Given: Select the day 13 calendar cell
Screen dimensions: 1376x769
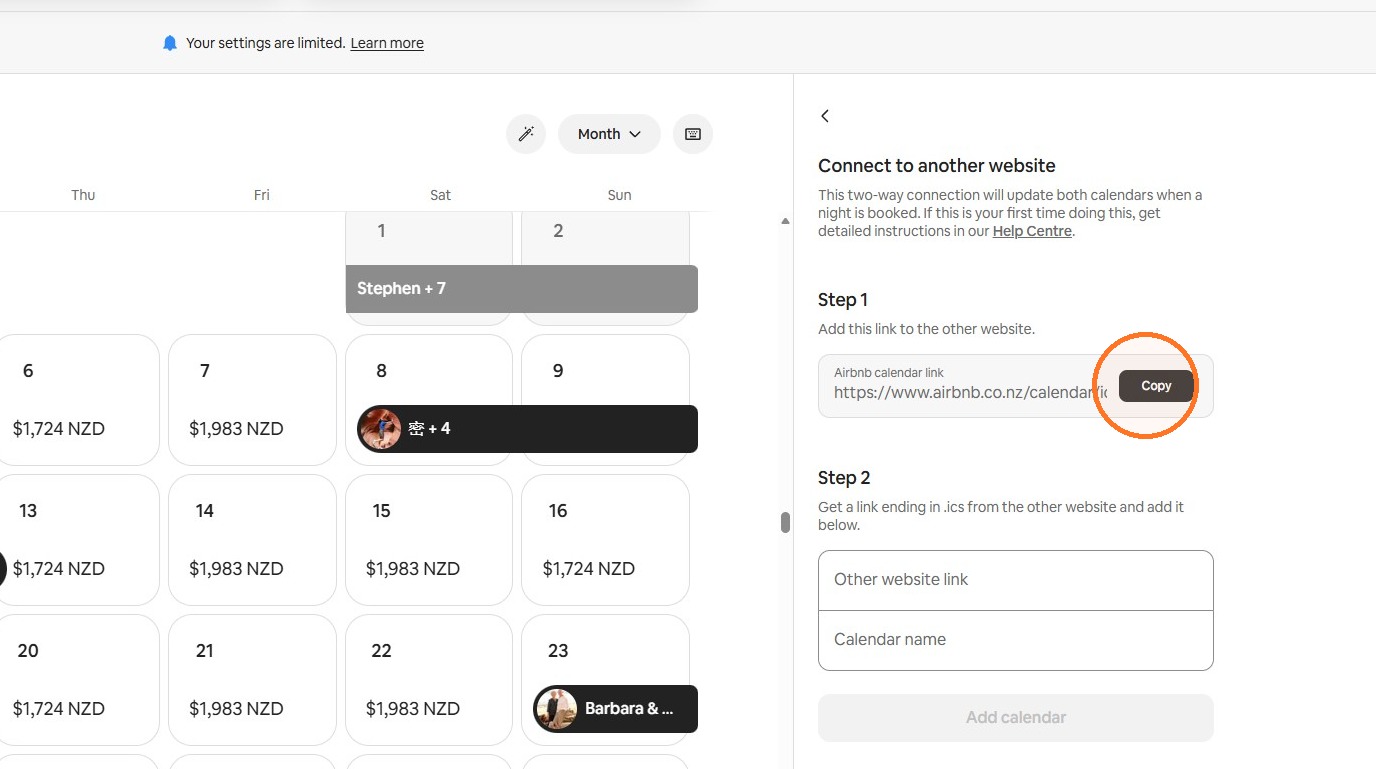Looking at the screenshot, I should (x=79, y=540).
